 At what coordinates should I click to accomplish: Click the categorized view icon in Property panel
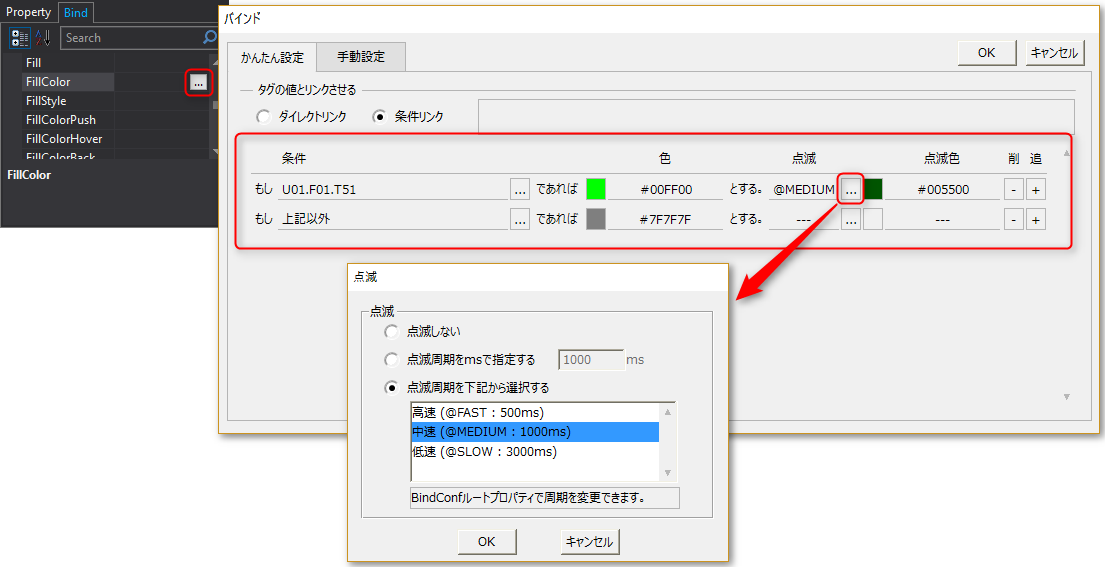(20, 38)
